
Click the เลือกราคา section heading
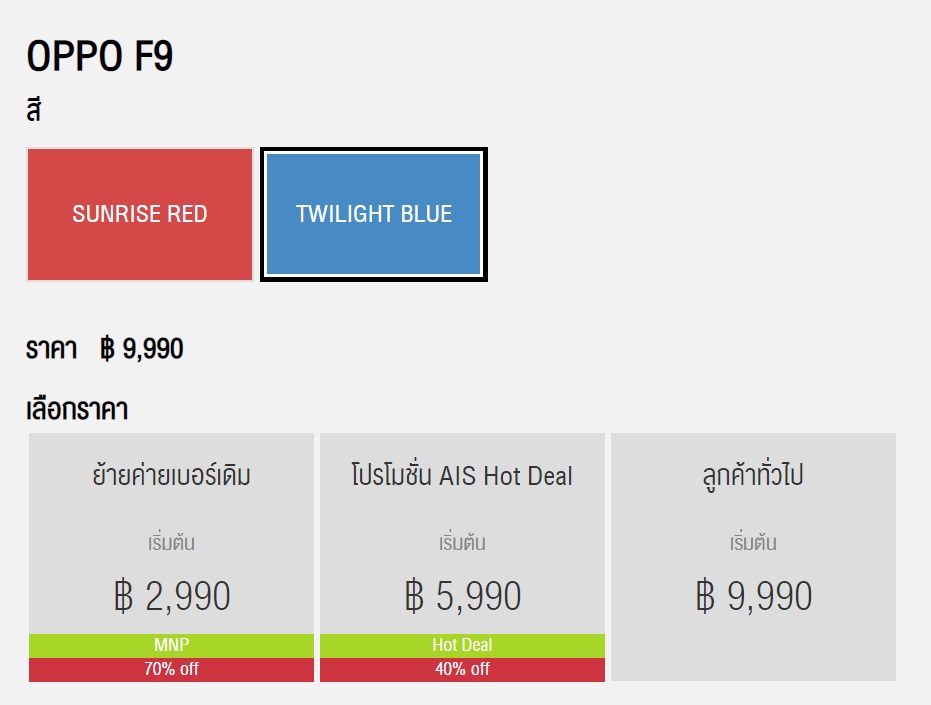coord(77,410)
